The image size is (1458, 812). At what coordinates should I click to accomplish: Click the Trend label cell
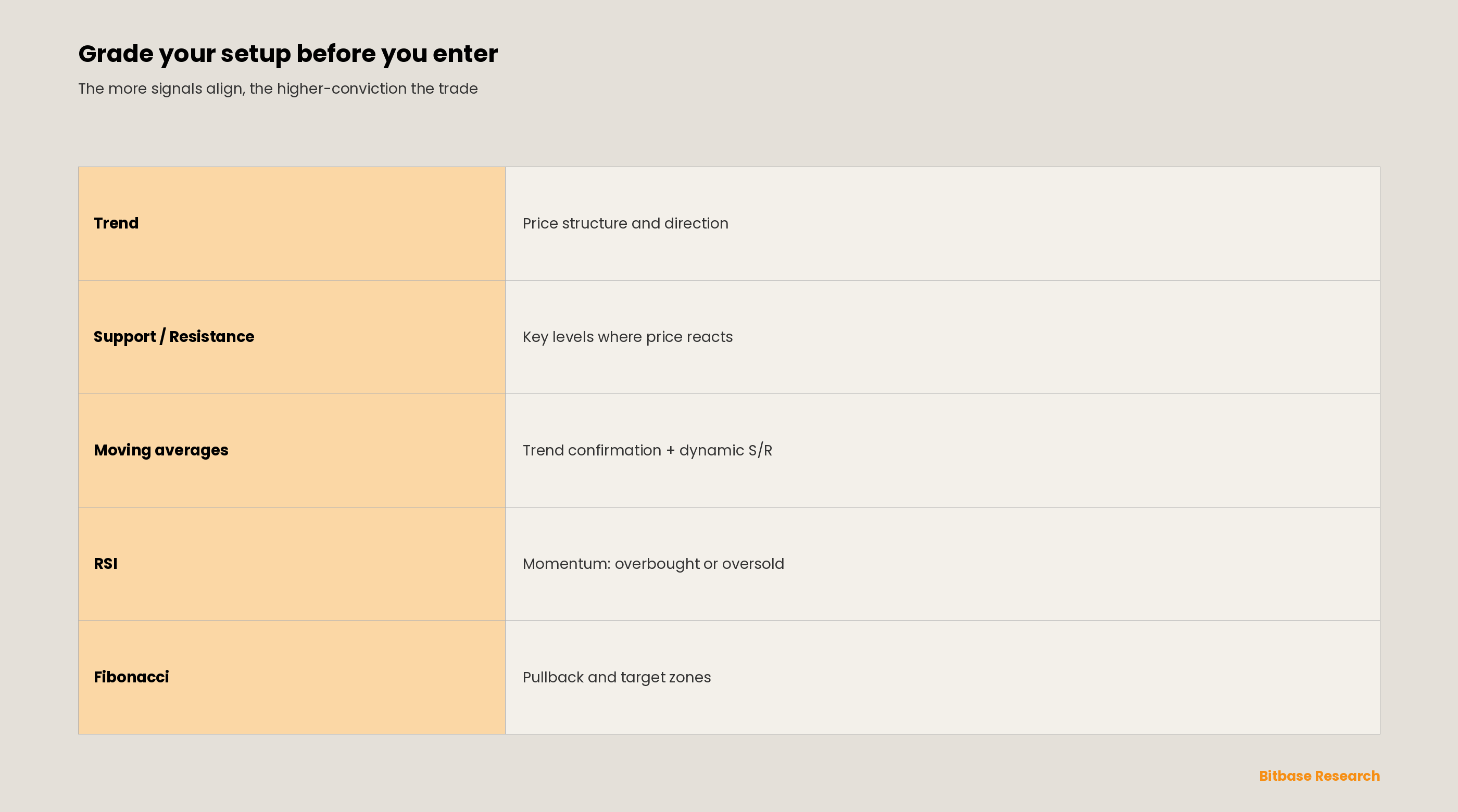tap(292, 223)
